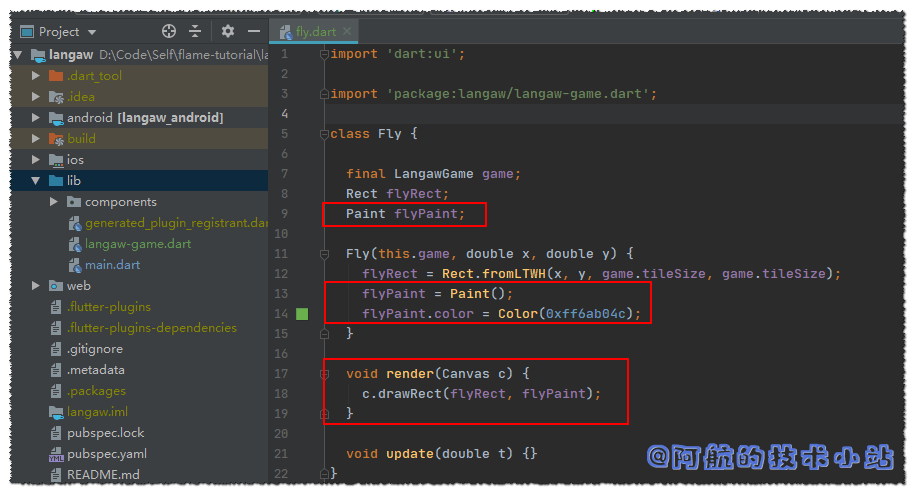This screenshot has height=494, width=915.
Task: Open langaw-game.dart from the project tree
Action: [138, 244]
